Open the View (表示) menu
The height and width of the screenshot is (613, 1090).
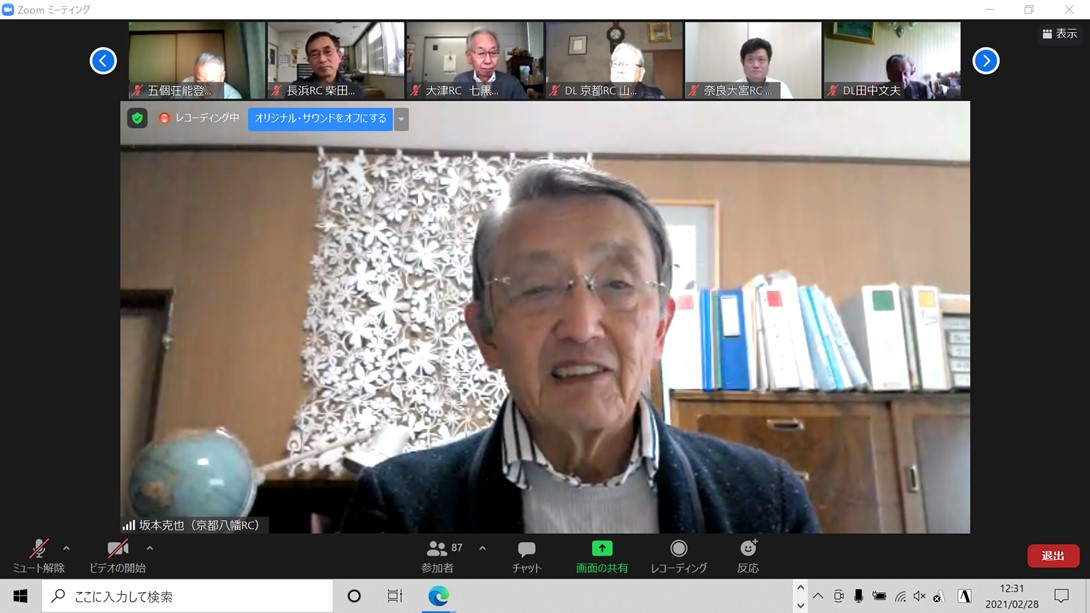pyautogui.click(x=1060, y=34)
